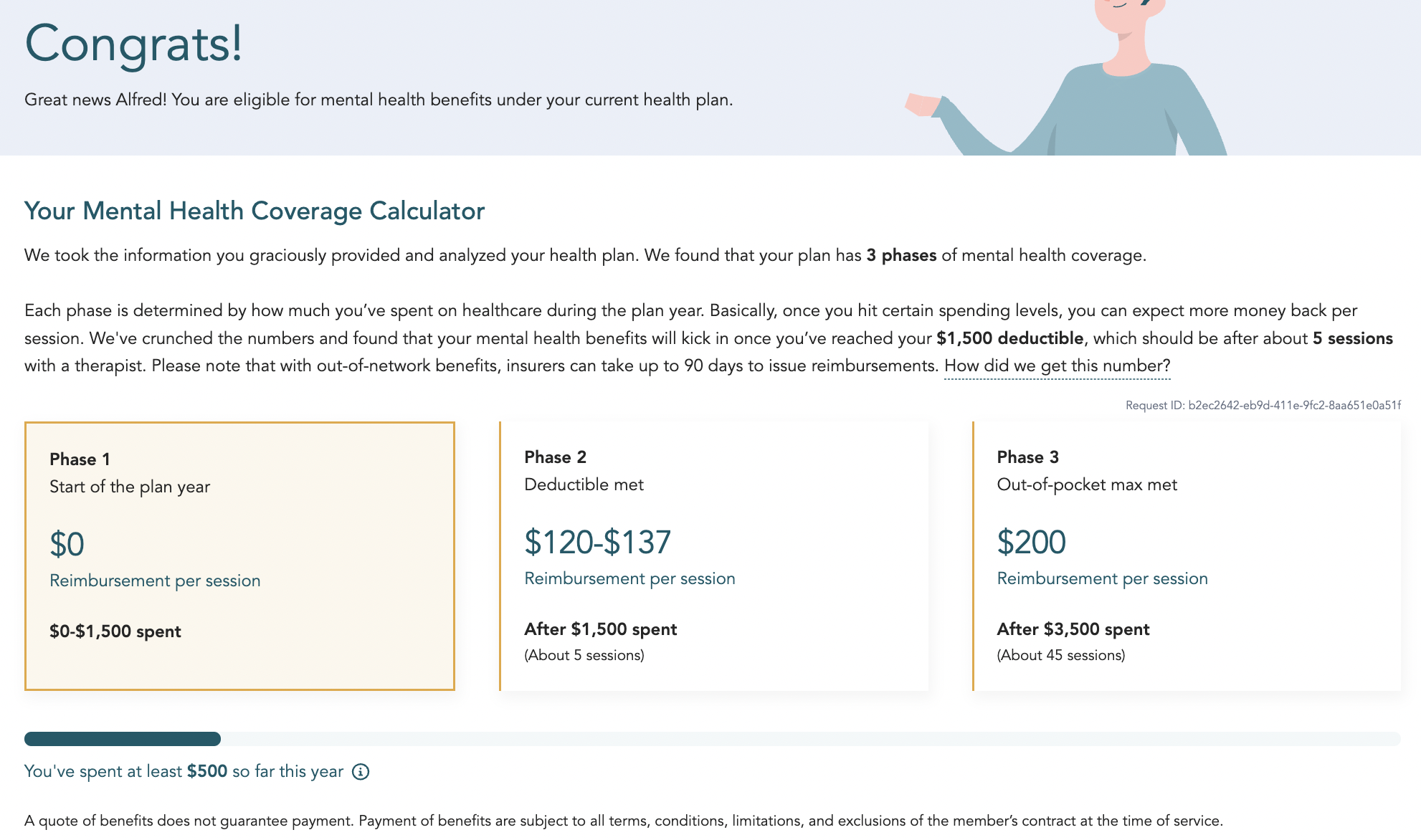The width and height of the screenshot is (1421, 840).
Task: Click the "Great news Alfred!" eligibility message
Action: click(x=378, y=100)
